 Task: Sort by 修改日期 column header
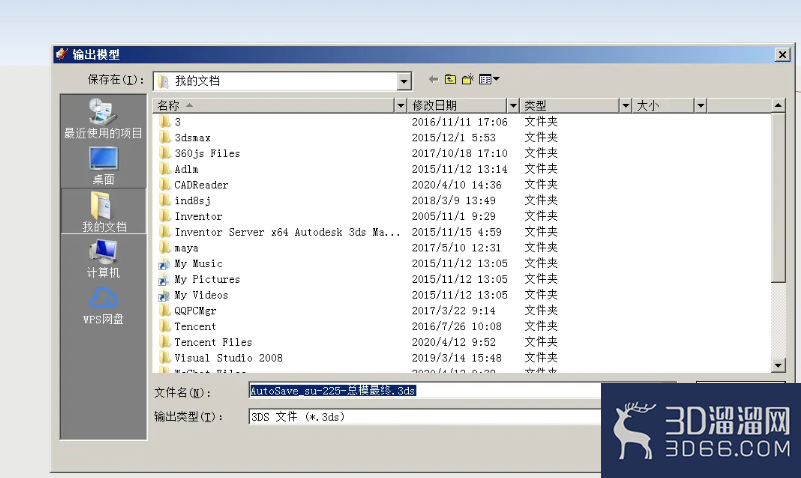coord(458,106)
